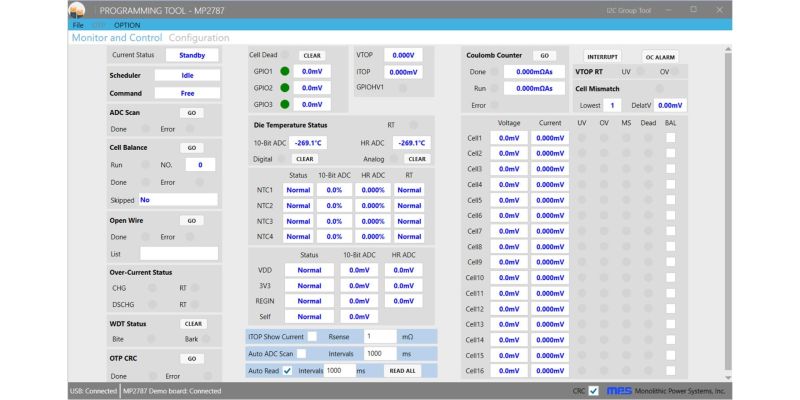Click the VTOP RT UV indicator
Image resolution: width=800 pixels, height=400 pixels.
(640, 72)
